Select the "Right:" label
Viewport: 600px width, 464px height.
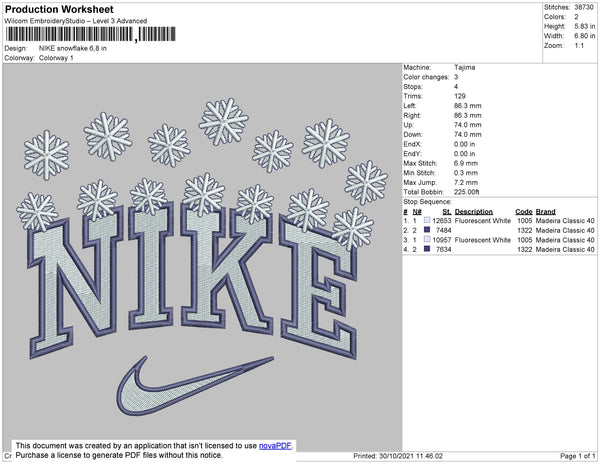coord(412,115)
